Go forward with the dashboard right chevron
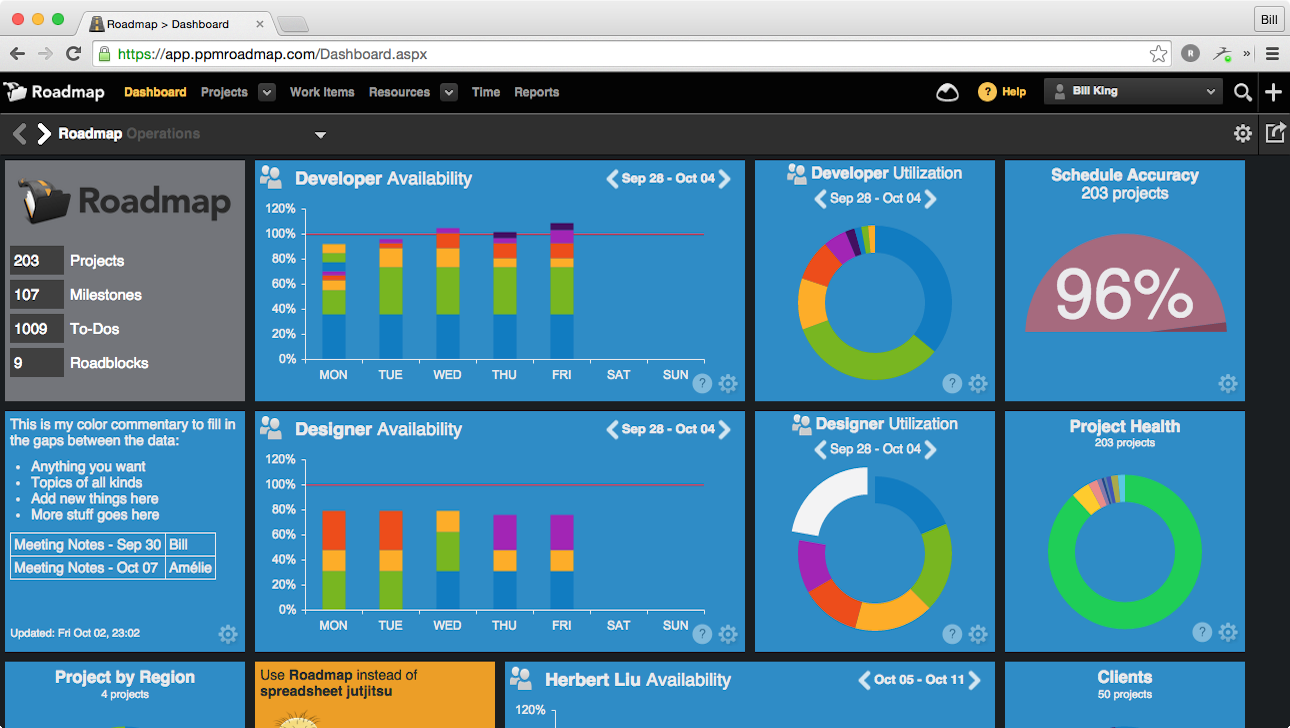This screenshot has height=728, width=1290. click(43, 133)
